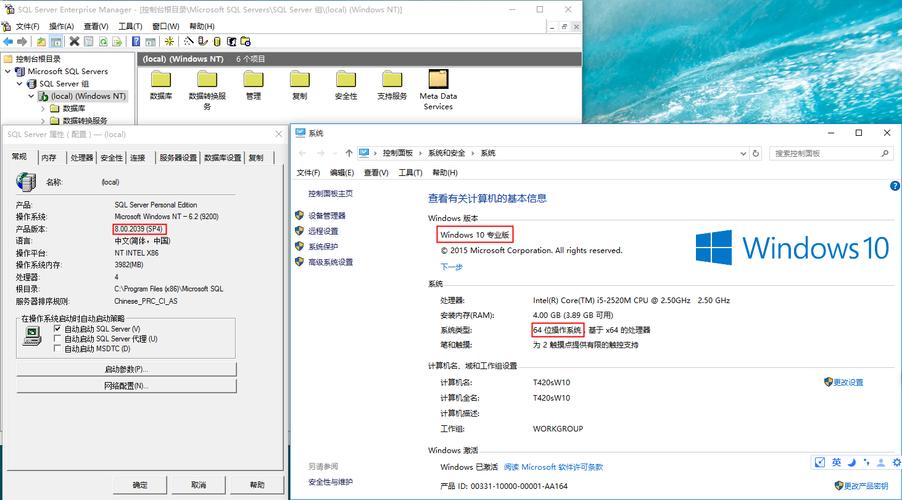Open the Meta Data Services item
Viewport: 902px width, 500px height.
(438, 90)
